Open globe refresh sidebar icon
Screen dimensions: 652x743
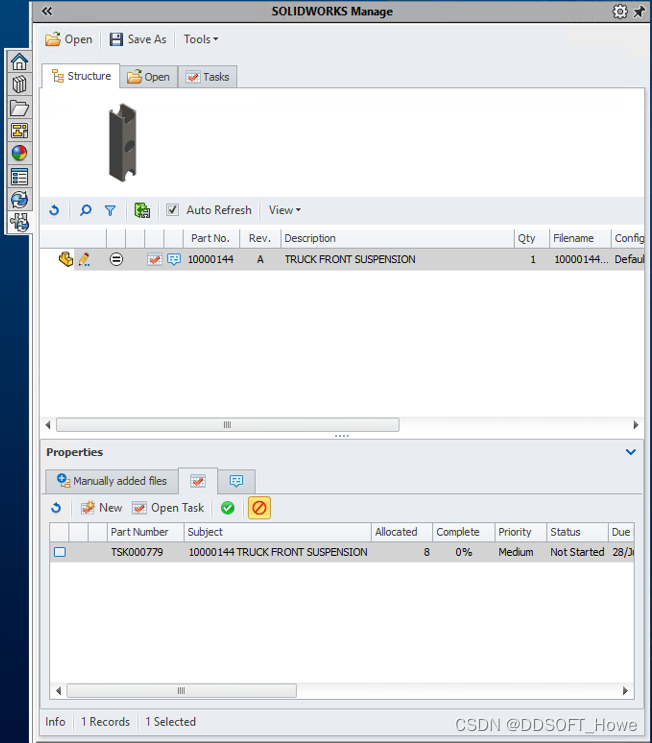coord(19,199)
